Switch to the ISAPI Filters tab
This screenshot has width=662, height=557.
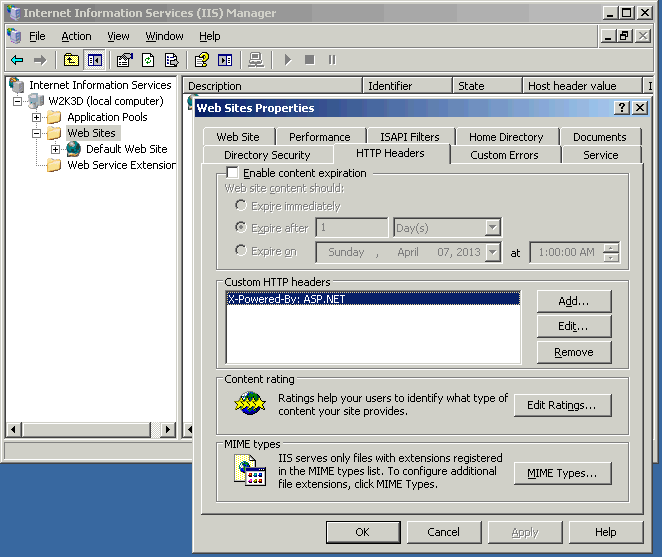coord(410,137)
